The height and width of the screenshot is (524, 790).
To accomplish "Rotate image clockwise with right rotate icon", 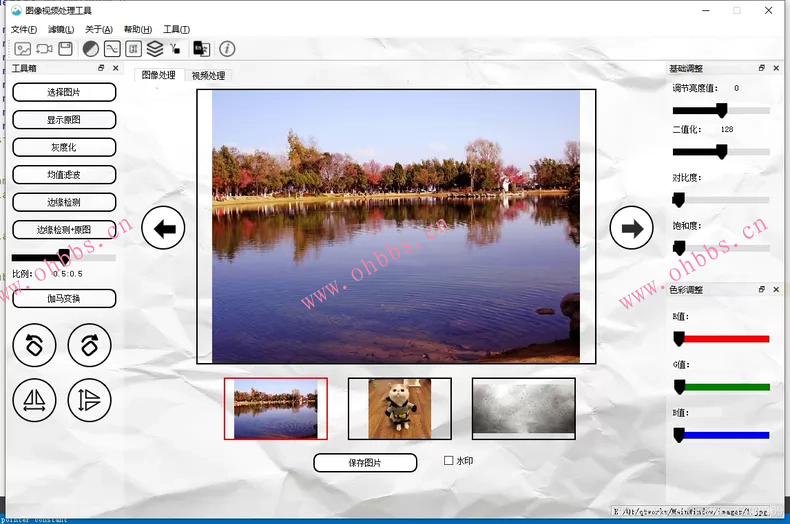I will coord(89,346).
